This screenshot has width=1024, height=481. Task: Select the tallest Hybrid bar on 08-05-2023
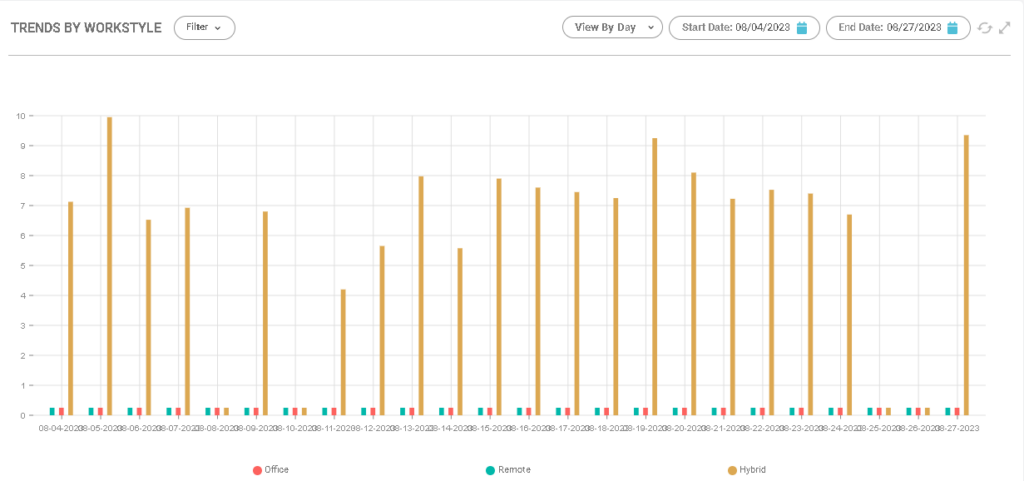(x=110, y=265)
